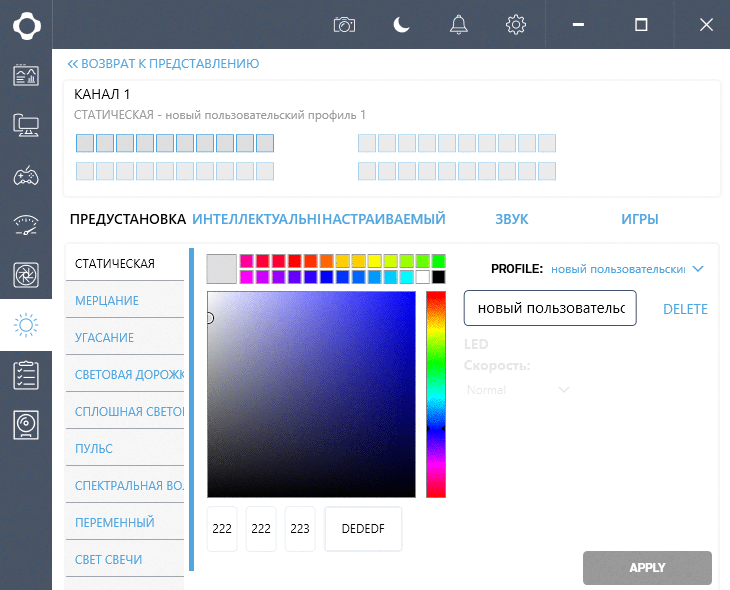Select ПУЛЬС lighting mode
Viewport: 730px width, 590px height.
click(x=125, y=448)
